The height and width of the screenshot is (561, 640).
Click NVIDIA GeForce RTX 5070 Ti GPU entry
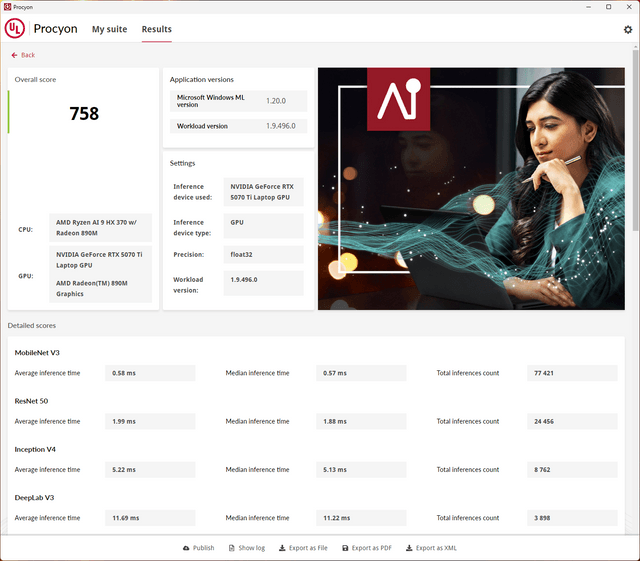pyautogui.click(x=99, y=260)
